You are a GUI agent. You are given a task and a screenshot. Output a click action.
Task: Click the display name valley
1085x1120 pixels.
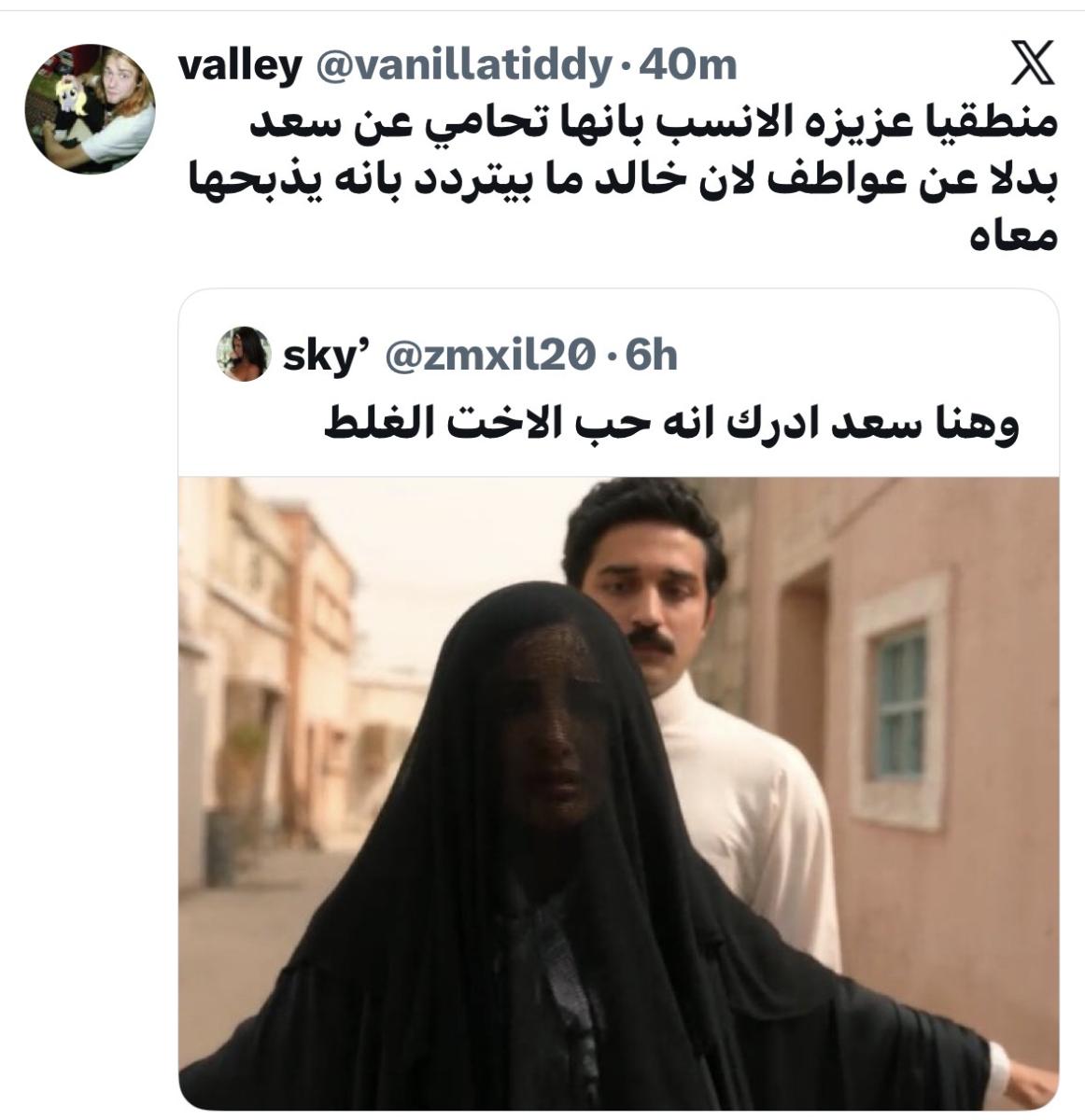pos(240,65)
